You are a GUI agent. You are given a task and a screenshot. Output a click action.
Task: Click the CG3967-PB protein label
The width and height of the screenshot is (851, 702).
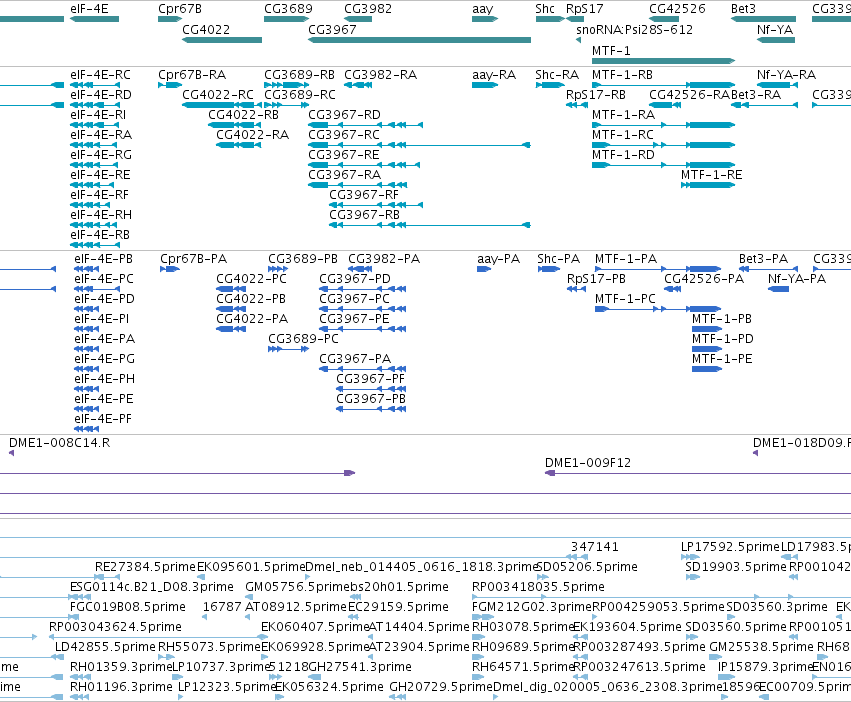pos(371,399)
